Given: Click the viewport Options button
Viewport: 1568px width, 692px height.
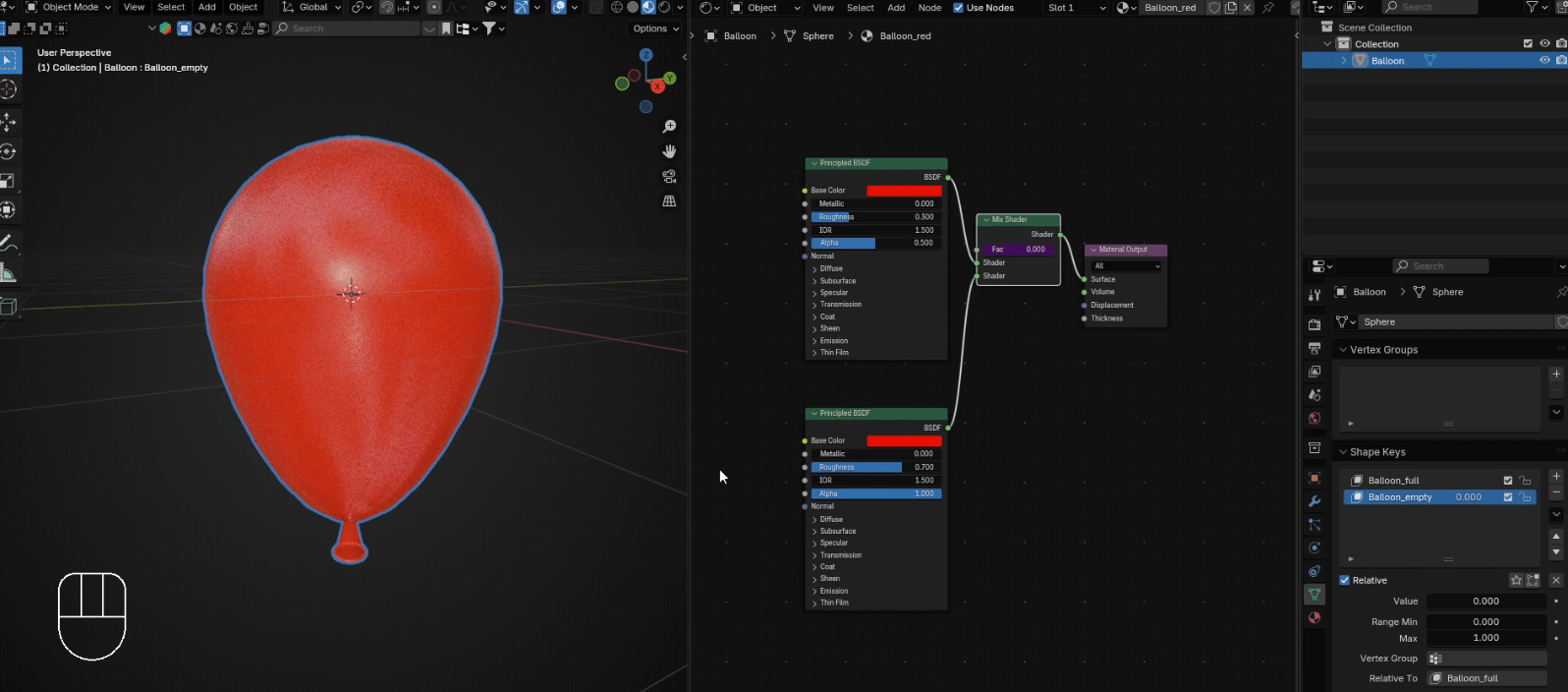Looking at the screenshot, I should click(x=655, y=29).
